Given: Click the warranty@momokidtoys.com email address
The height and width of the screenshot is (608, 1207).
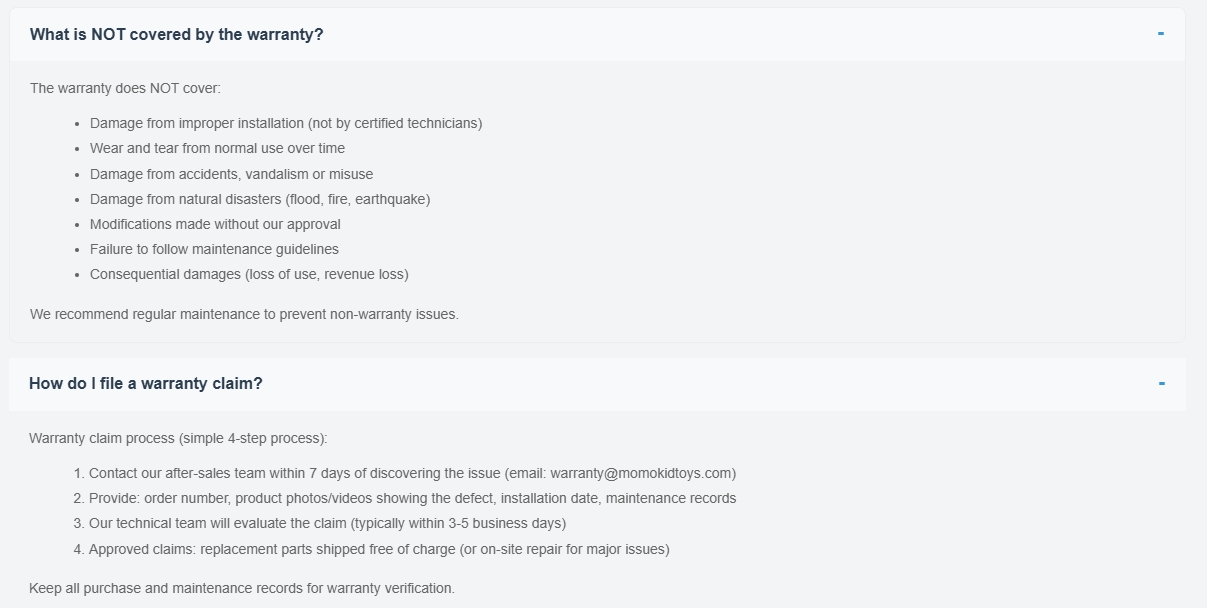Looking at the screenshot, I should [x=642, y=474].
